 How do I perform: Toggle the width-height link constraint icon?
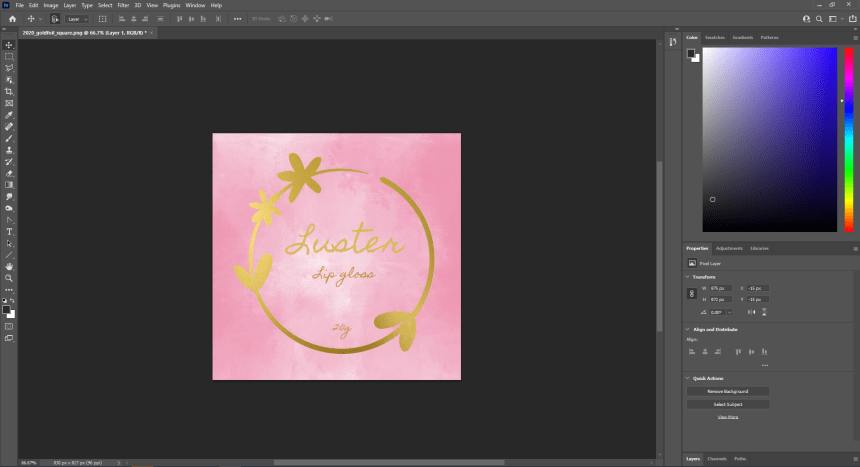(x=691, y=293)
